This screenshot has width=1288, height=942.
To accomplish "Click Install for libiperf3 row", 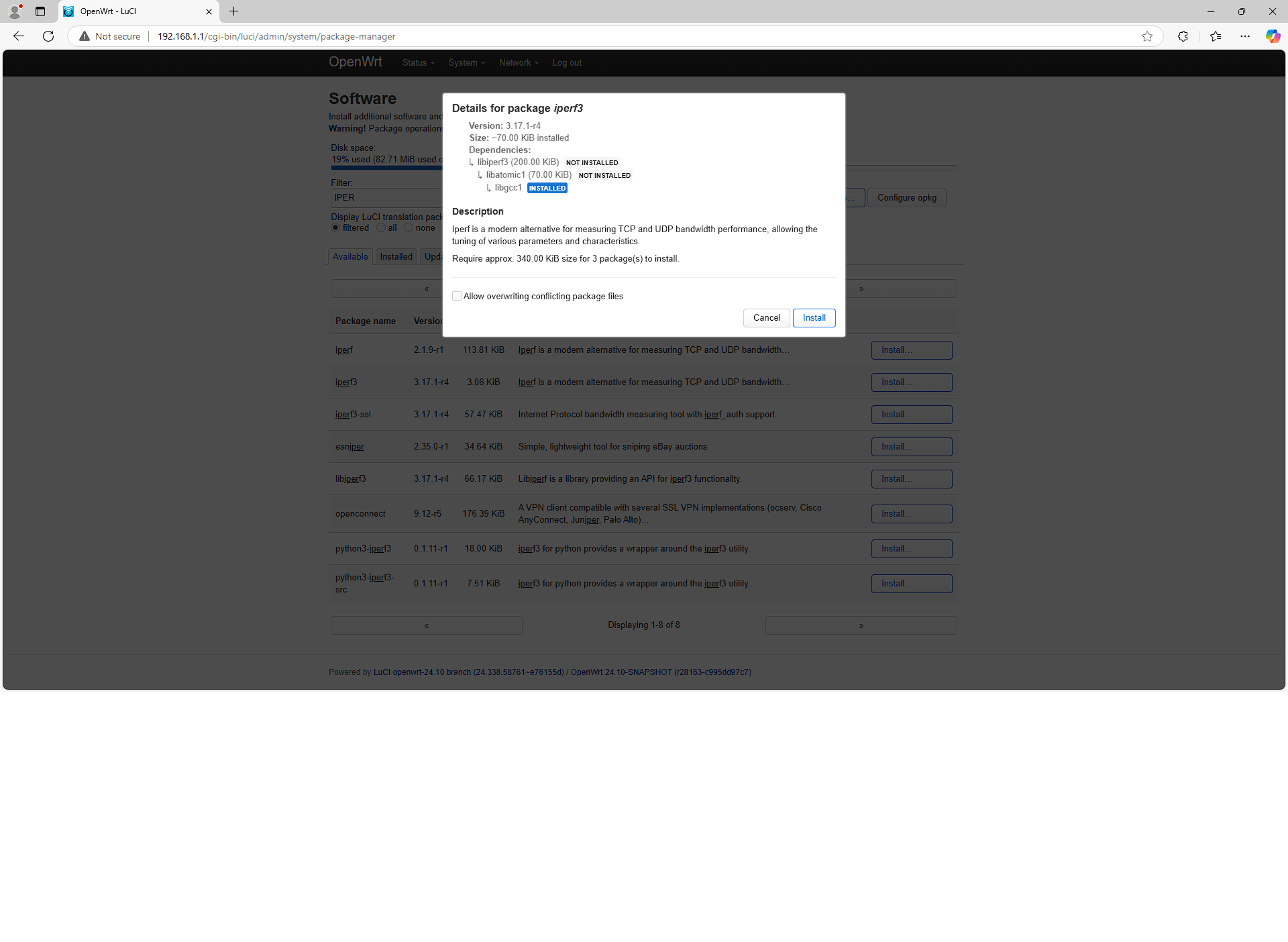I will pos(912,479).
